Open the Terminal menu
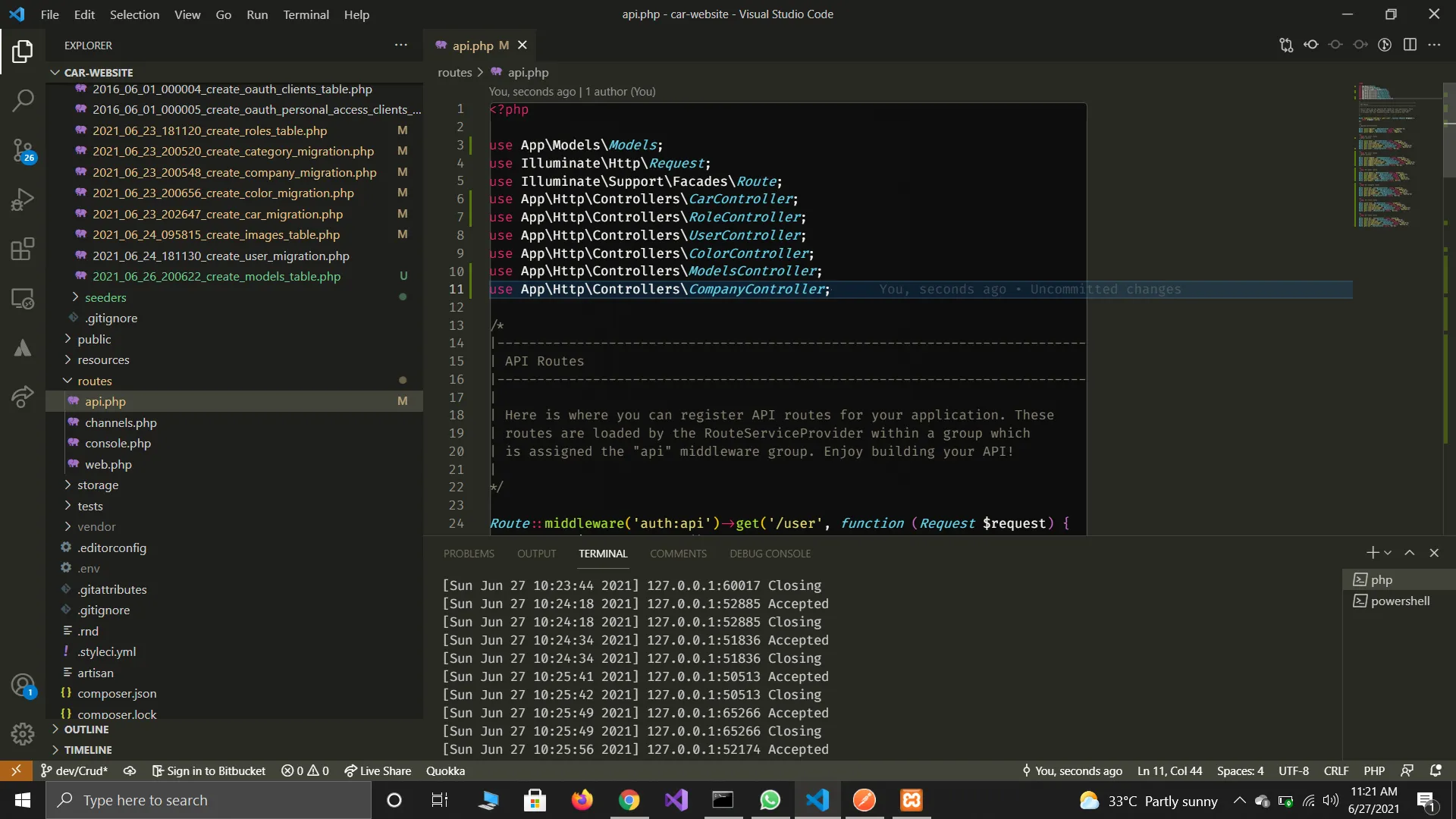 pyautogui.click(x=306, y=14)
